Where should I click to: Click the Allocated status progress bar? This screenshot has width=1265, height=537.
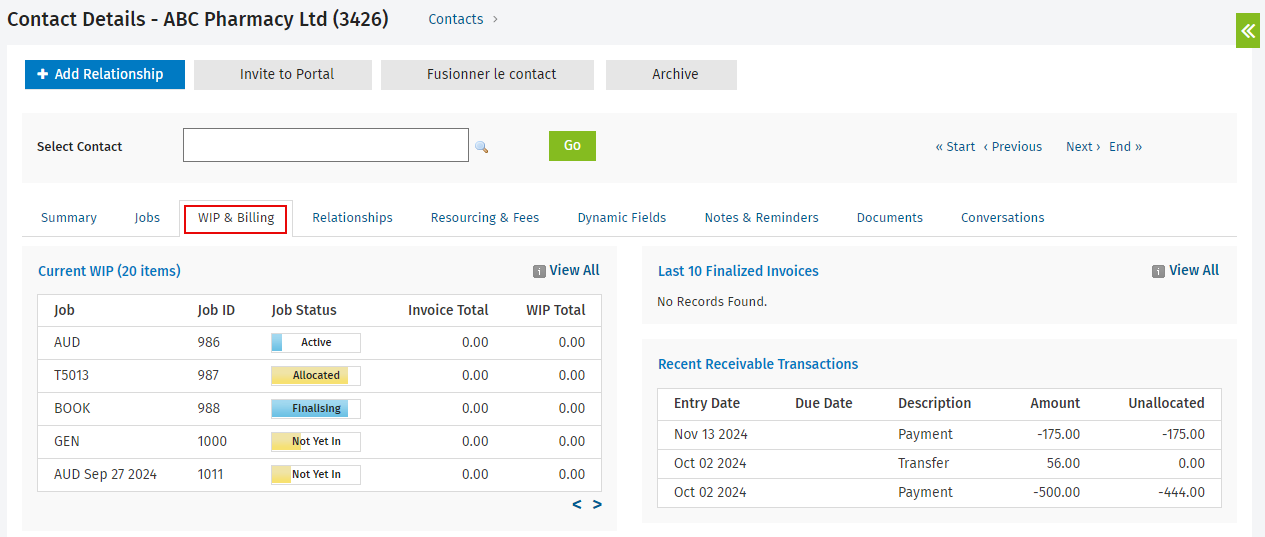pyautogui.click(x=316, y=376)
